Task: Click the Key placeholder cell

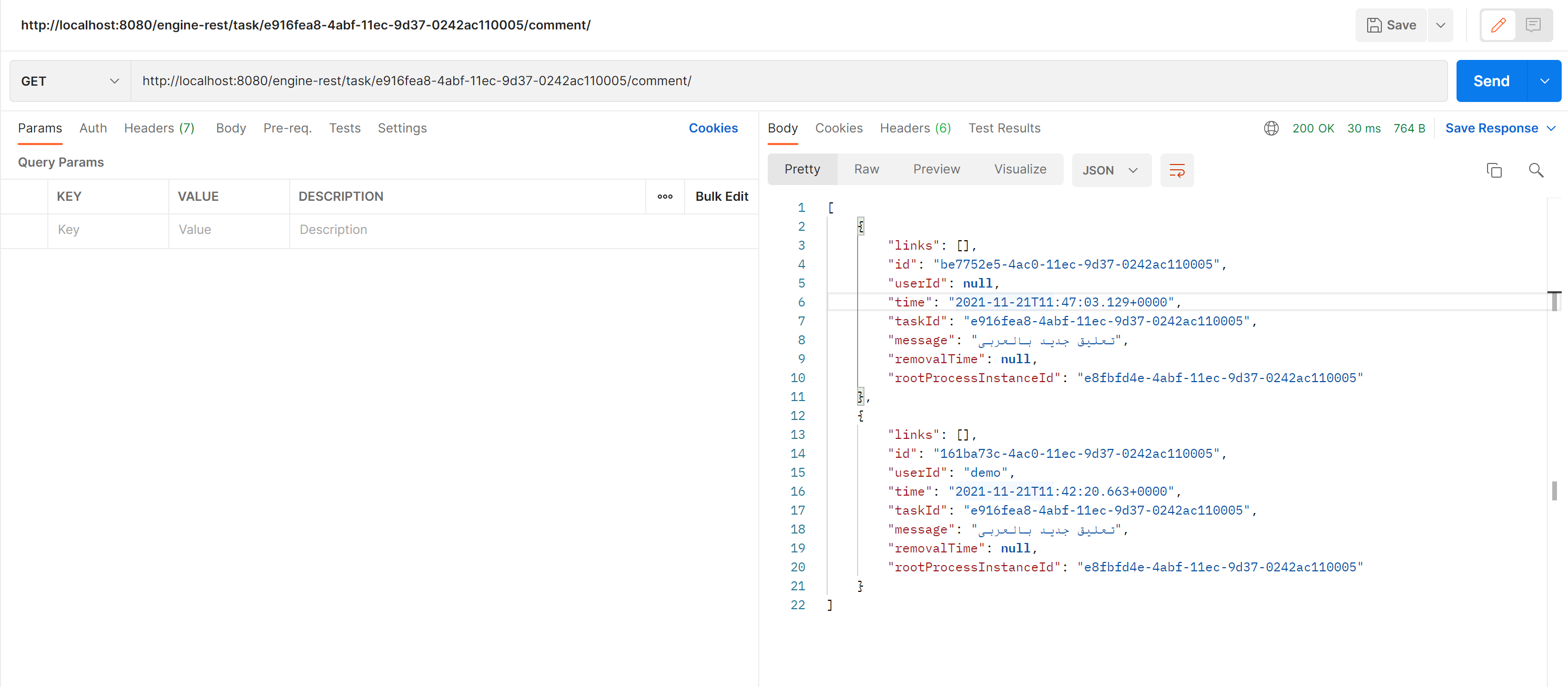Action: pos(108,230)
